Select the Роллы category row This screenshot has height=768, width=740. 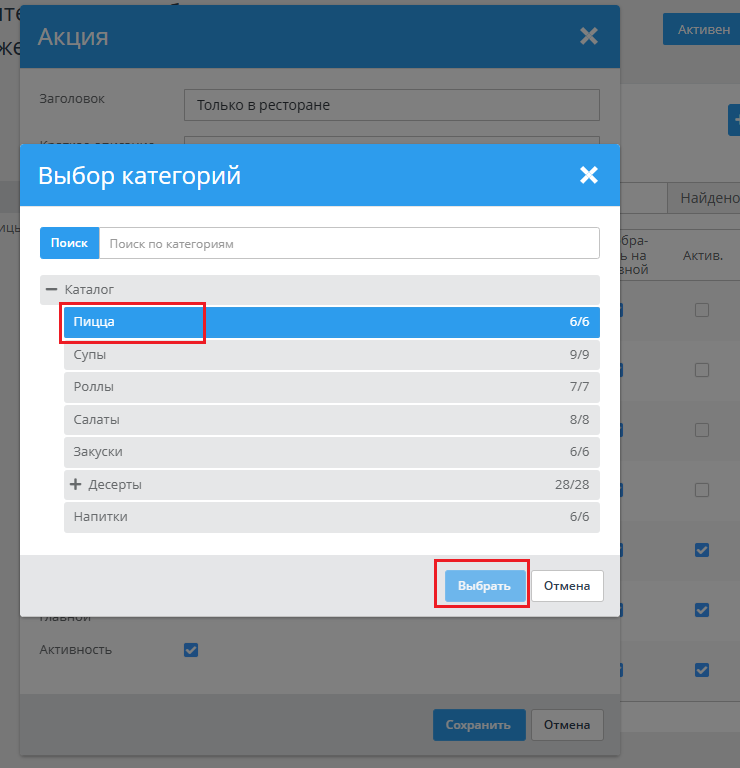(331, 387)
